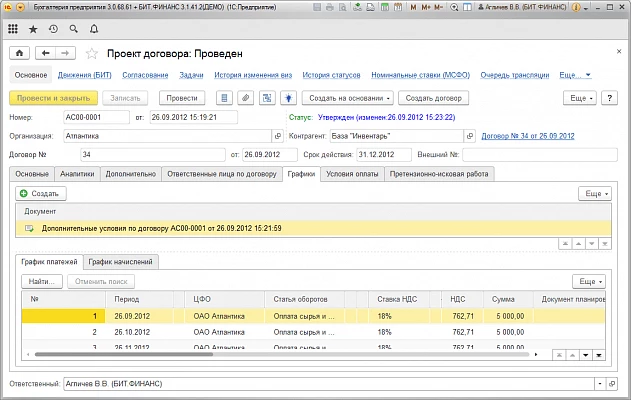Open document movements report icon
The width and height of the screenshot is (631, 400).
pyautogui.click(x=224, y=98)
